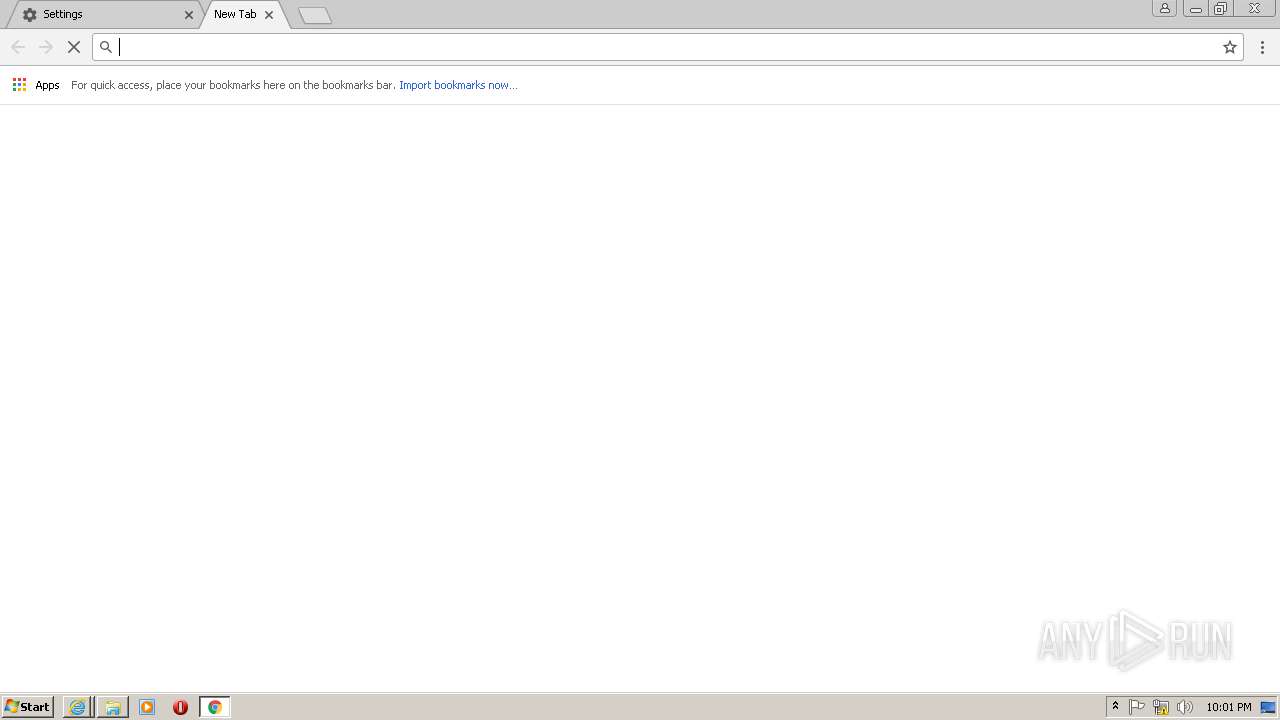
Task: Launch Internet Explorer from taskbar
Action: [77, 707]
